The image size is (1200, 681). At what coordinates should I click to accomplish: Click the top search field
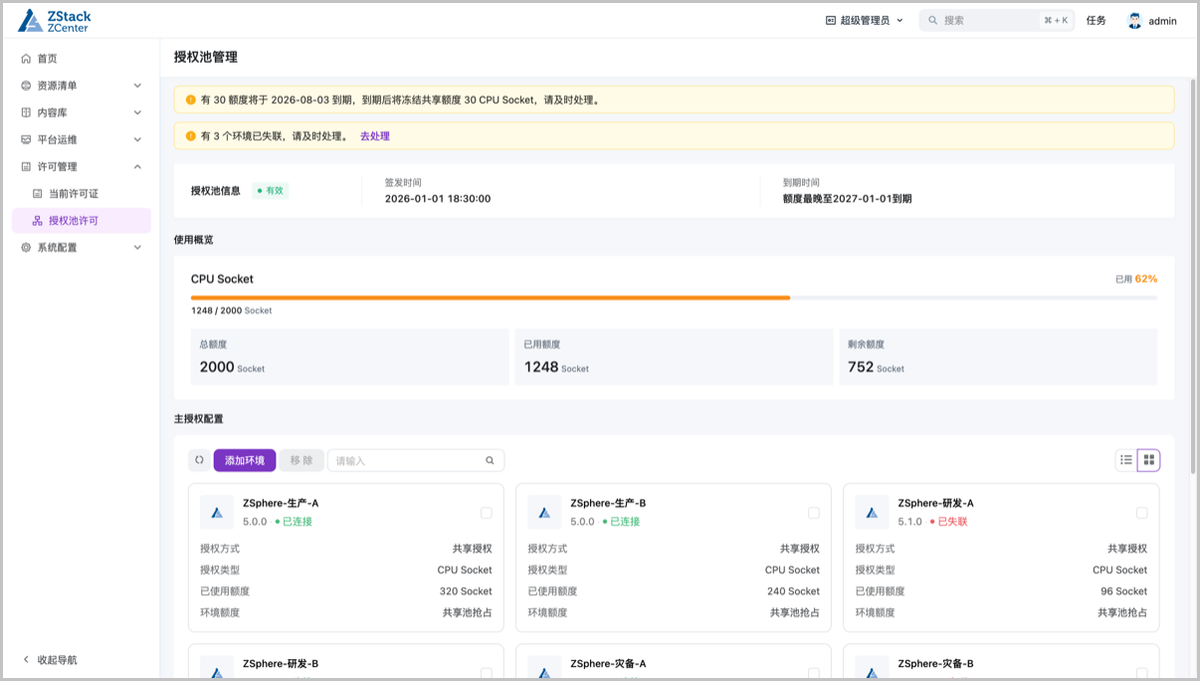[997, 20]
